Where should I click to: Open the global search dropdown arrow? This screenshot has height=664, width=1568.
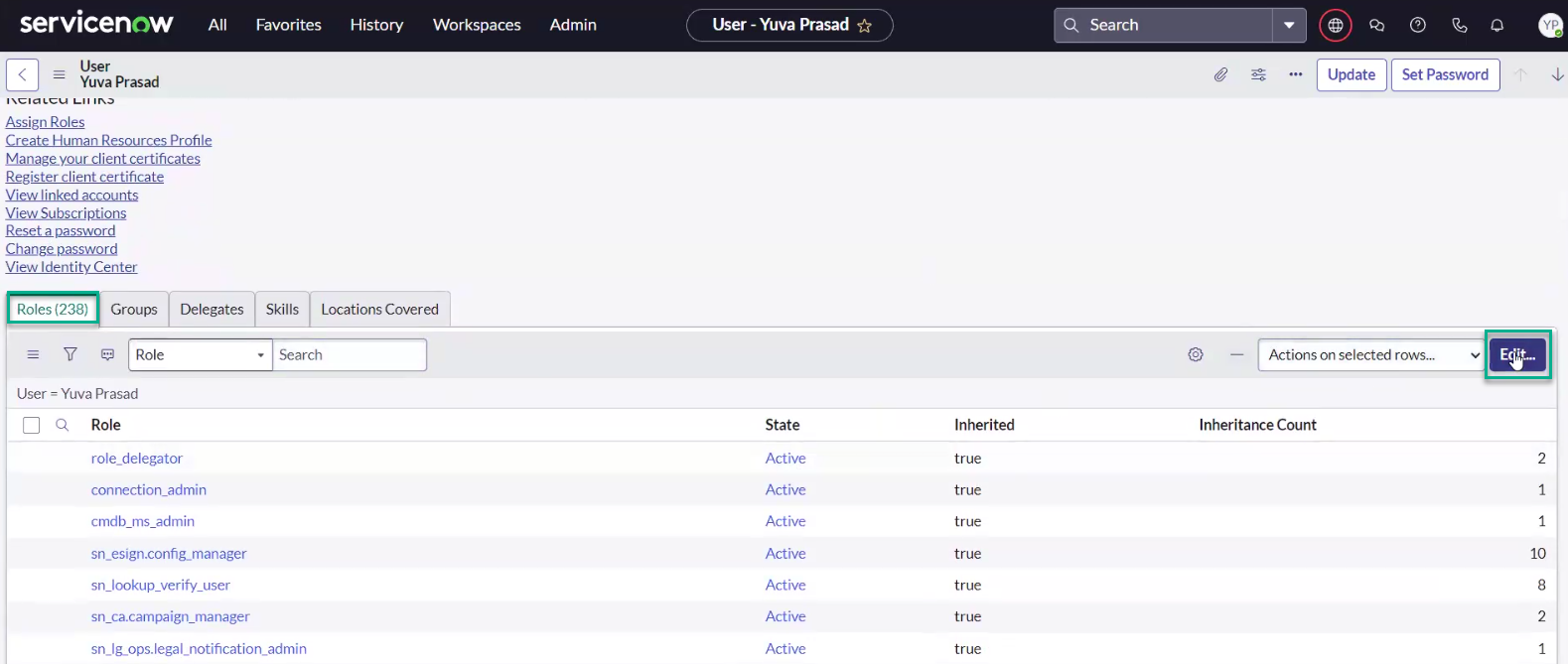[x=1289, y=25]
